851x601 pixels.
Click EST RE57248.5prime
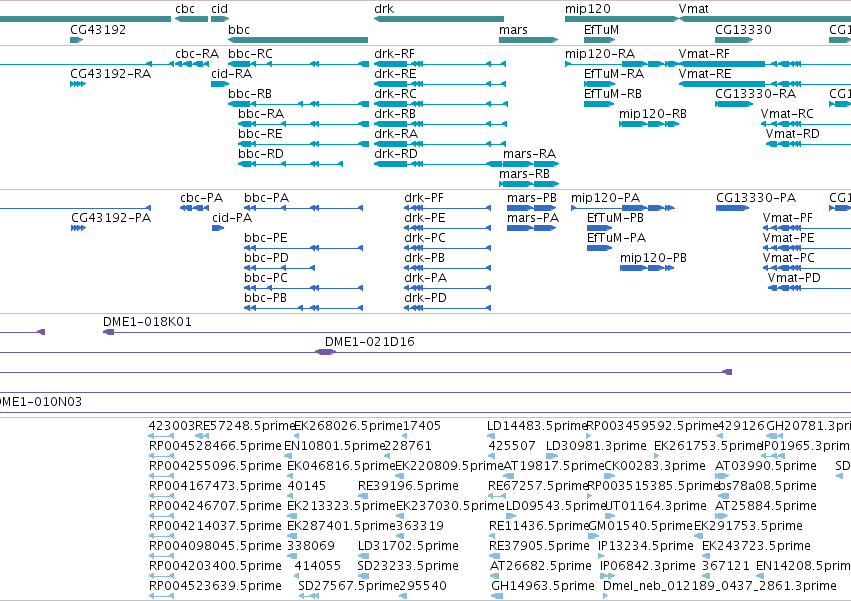[202, 436]
